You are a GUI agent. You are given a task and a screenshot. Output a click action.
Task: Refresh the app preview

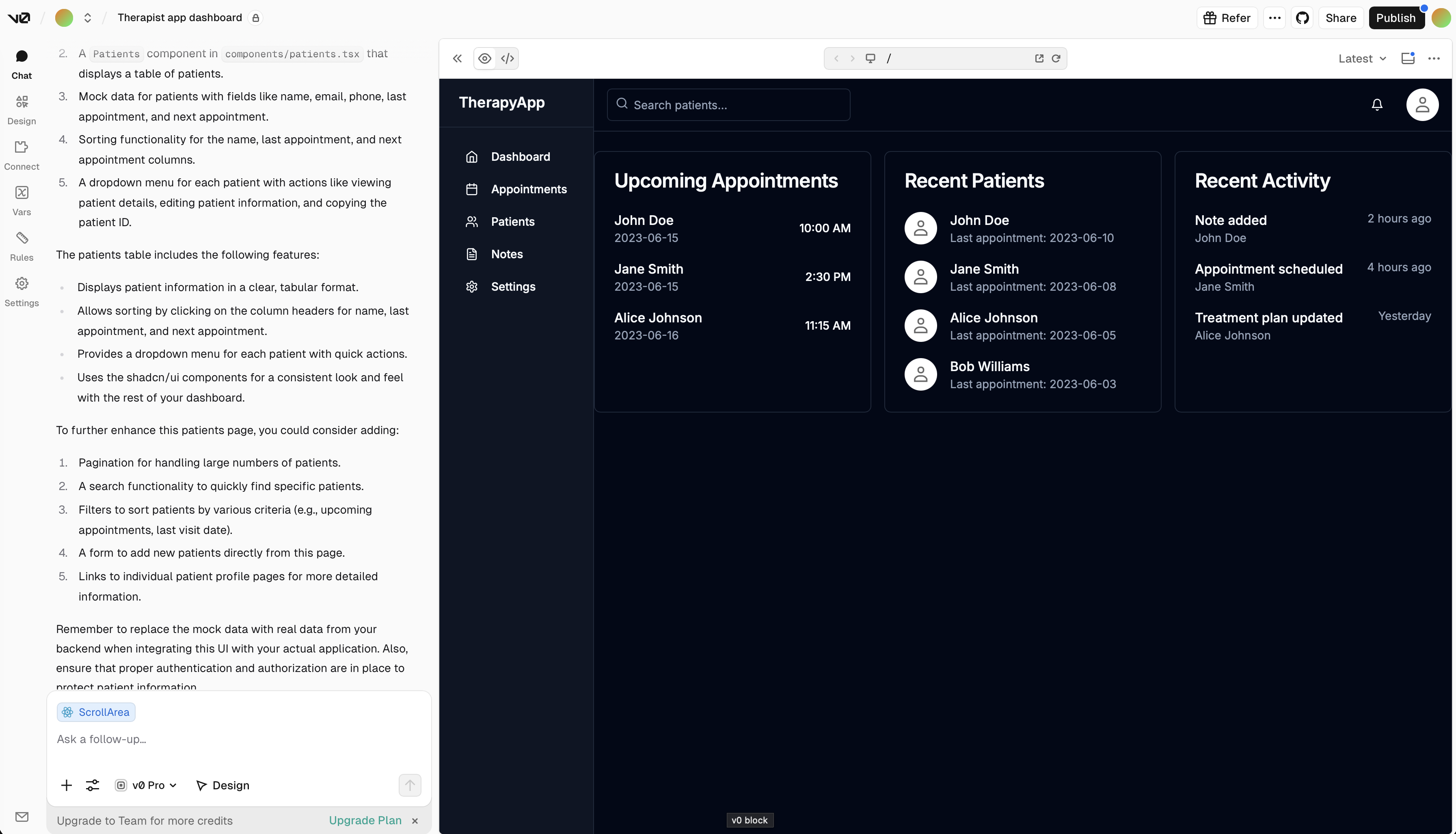[x=1056, y=58]
